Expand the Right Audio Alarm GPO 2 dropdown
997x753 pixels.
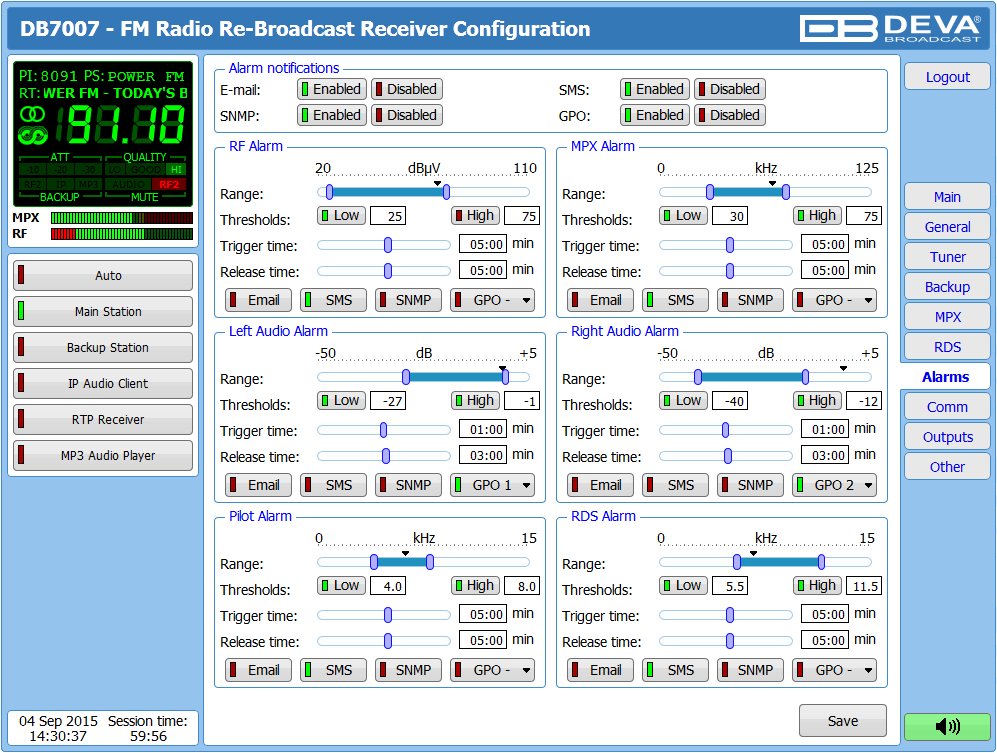(834, 485)
